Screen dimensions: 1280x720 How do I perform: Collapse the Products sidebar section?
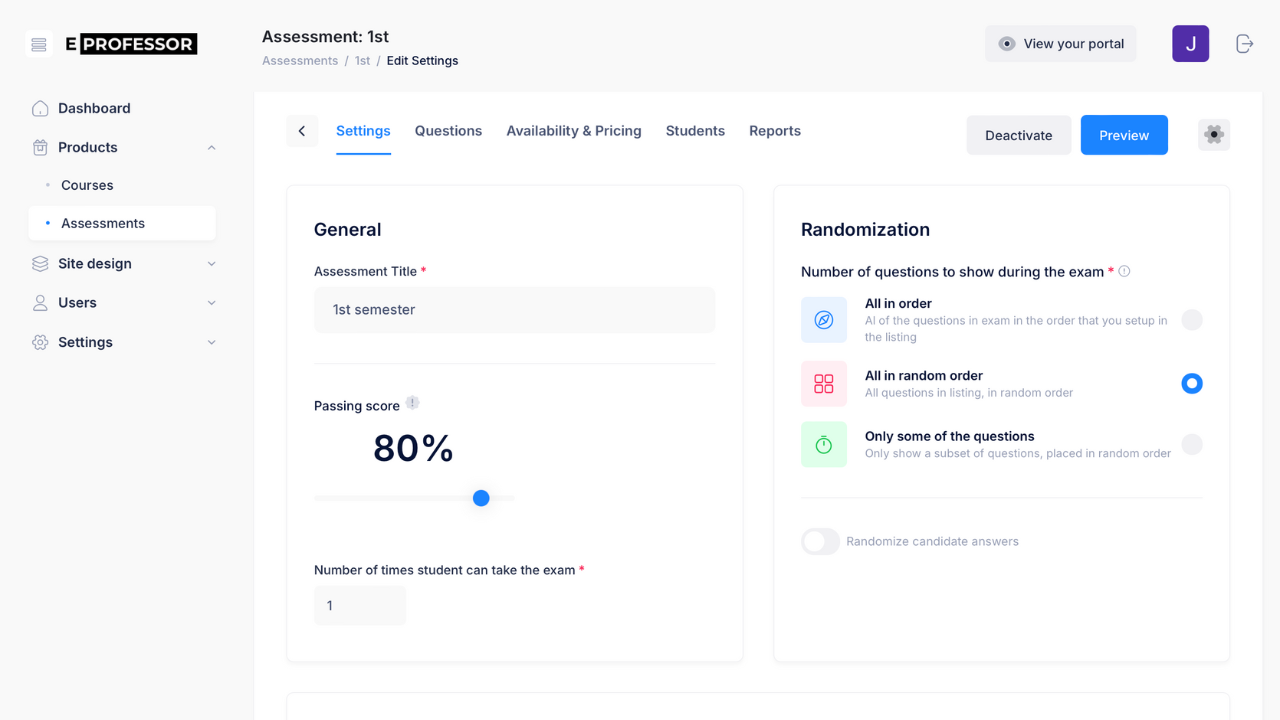click(211, 148)
